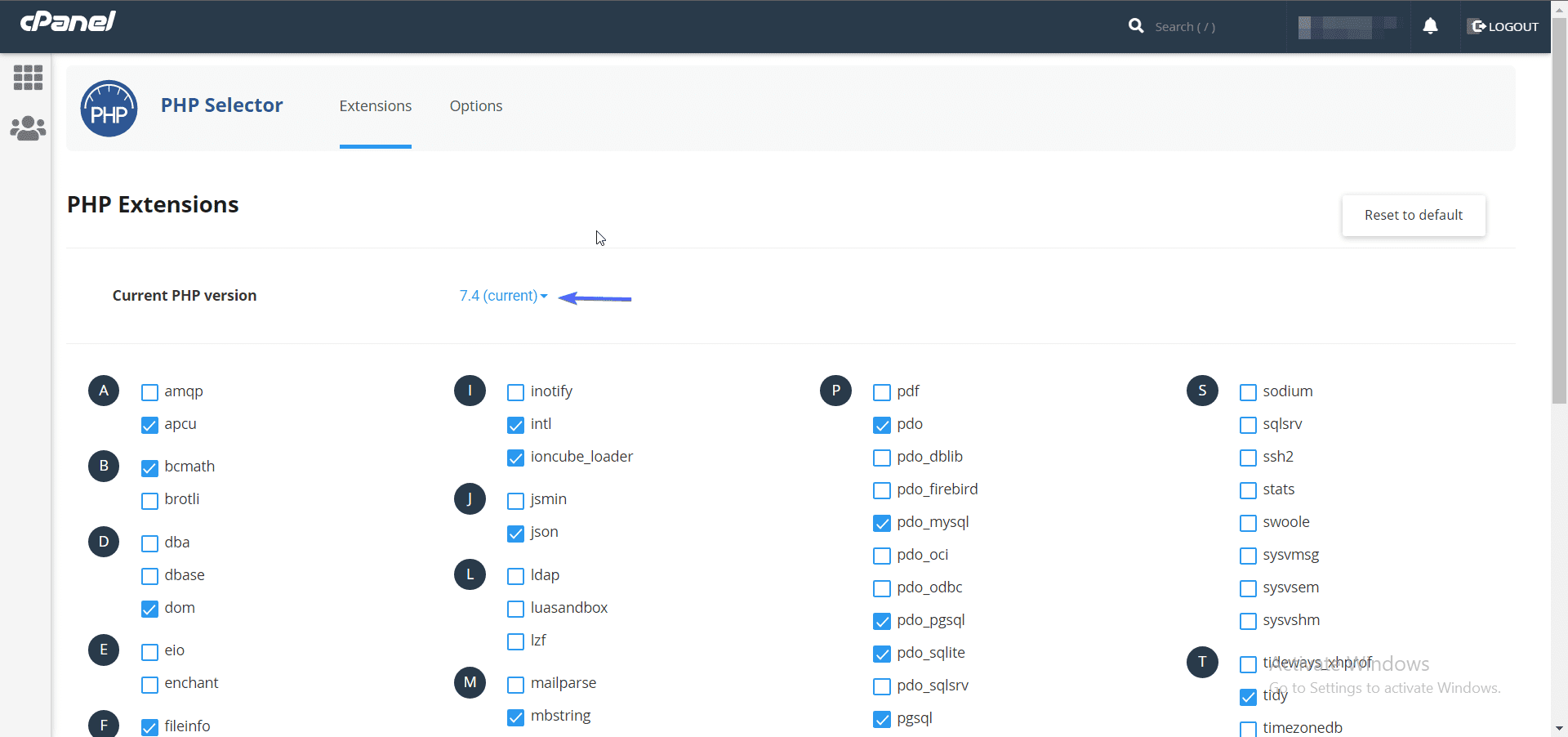Screen dimensions: 1568x737
Task: Uncheck the tidy extension
Action: [x=1248, y=696]
